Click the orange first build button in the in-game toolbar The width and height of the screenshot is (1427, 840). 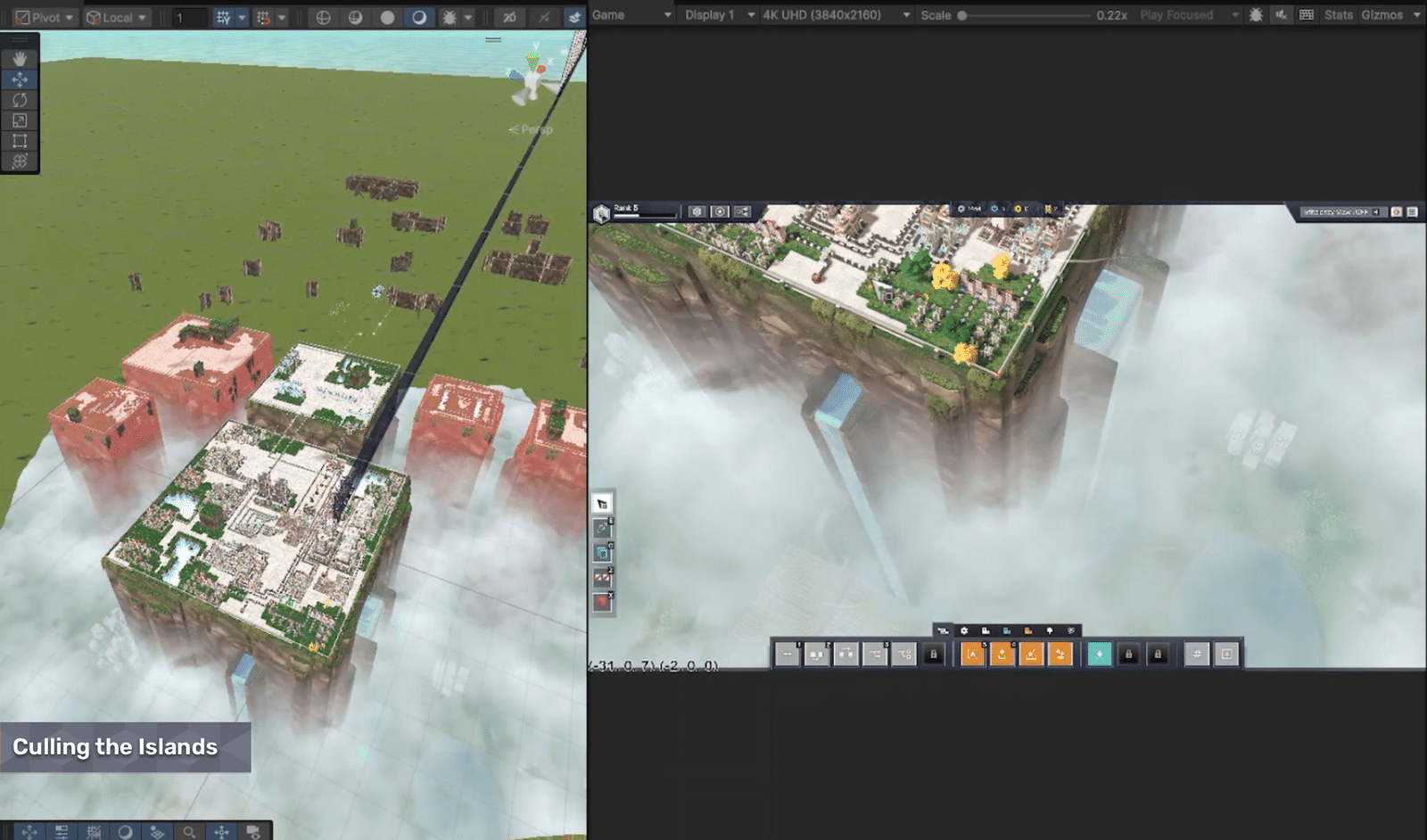click(x=972, y=655)
